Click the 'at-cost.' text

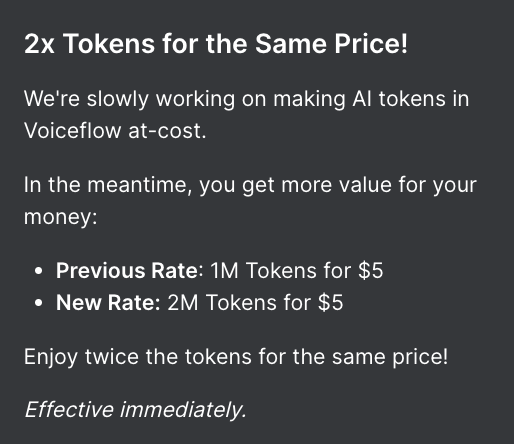(167, 131)
